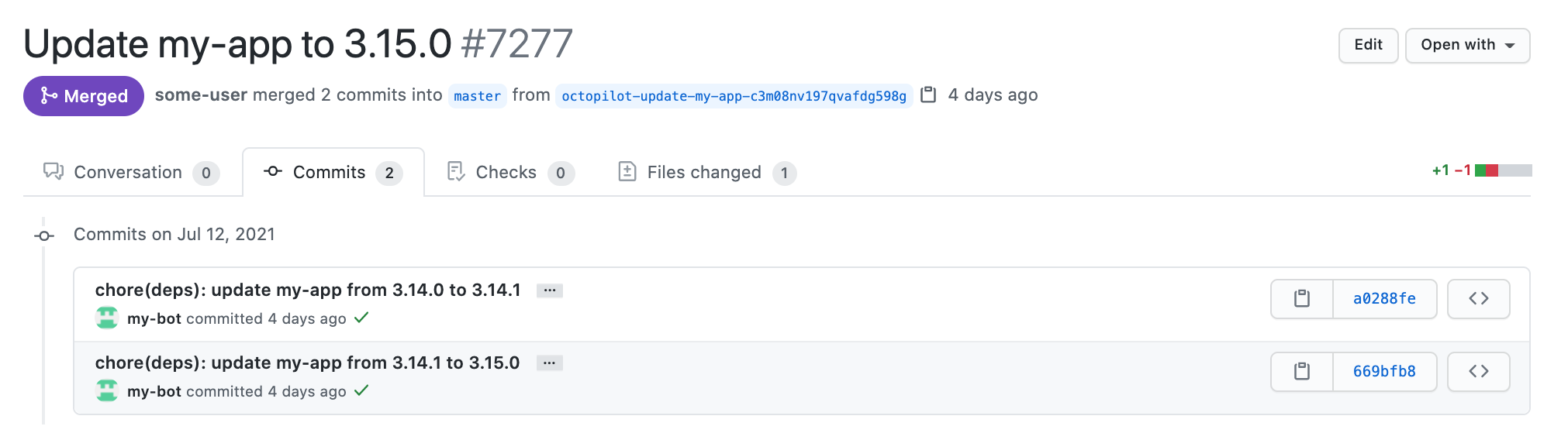
Task: Click the diffstat color bar
Action: pos(1503,170)
